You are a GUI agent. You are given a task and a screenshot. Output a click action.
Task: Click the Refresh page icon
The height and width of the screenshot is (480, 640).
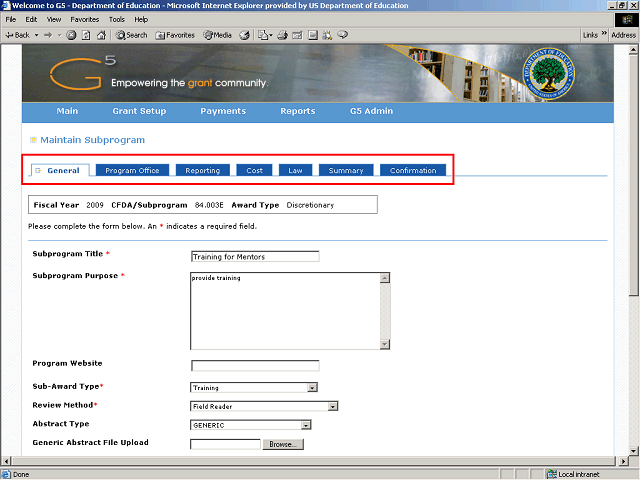click(x=86, y=35)
